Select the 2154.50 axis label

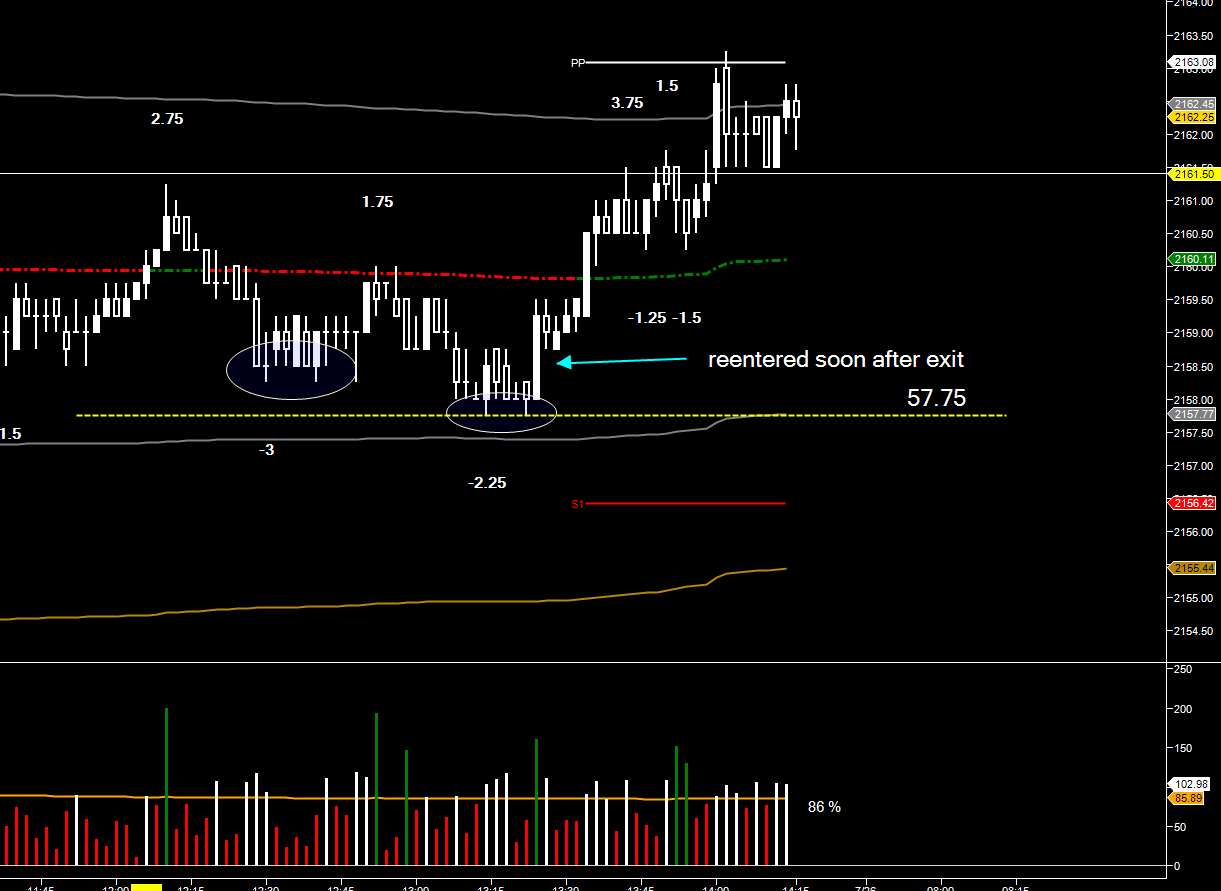tap(1192, 630)
